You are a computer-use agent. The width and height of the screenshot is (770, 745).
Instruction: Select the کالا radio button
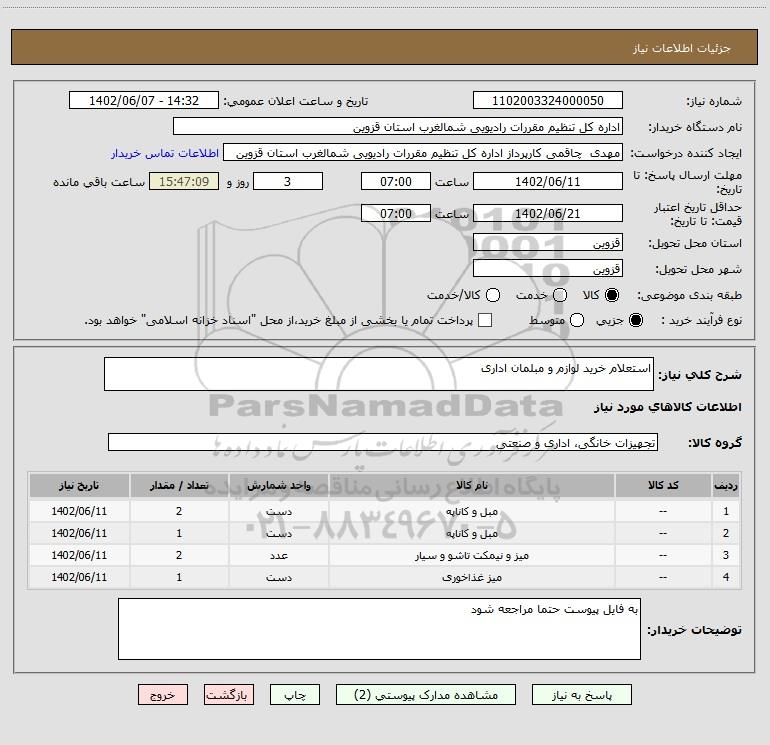point(612,295)
